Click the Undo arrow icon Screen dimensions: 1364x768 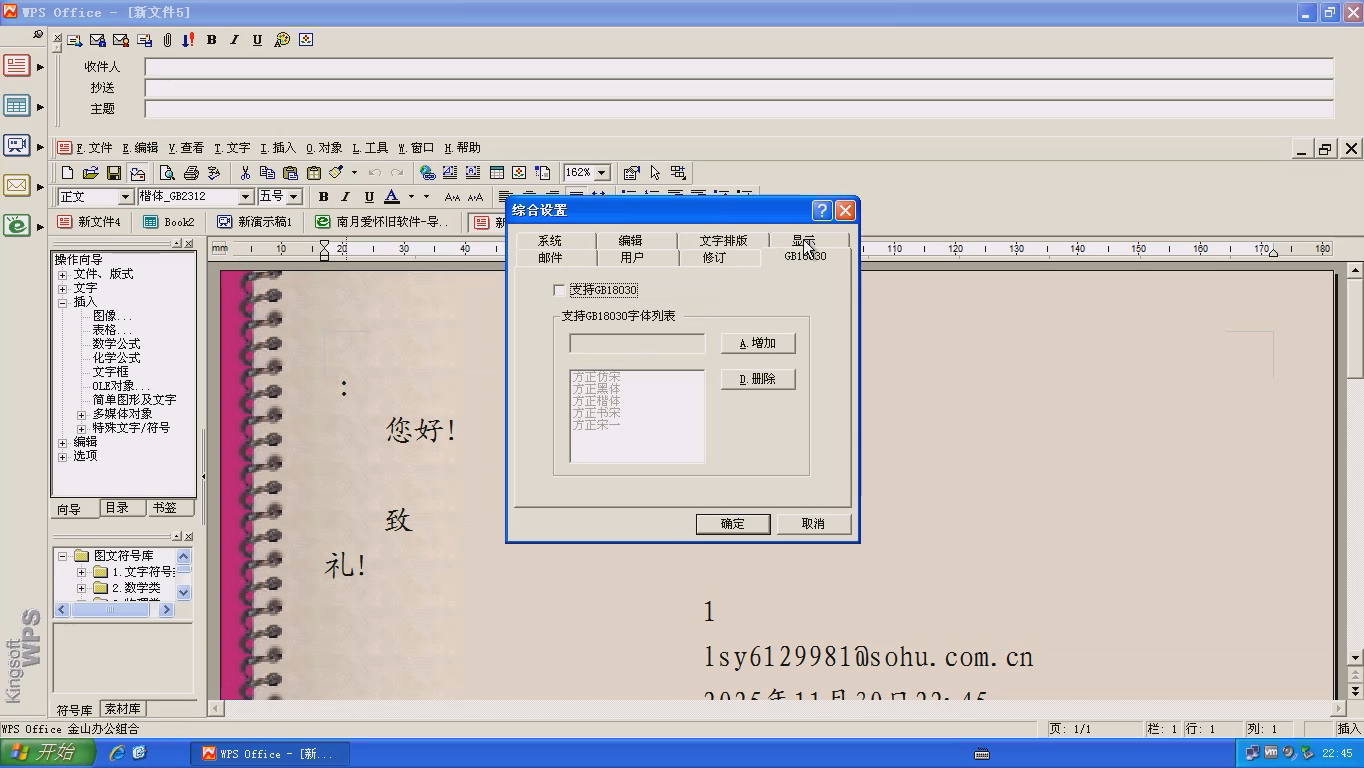coord(375,173)
